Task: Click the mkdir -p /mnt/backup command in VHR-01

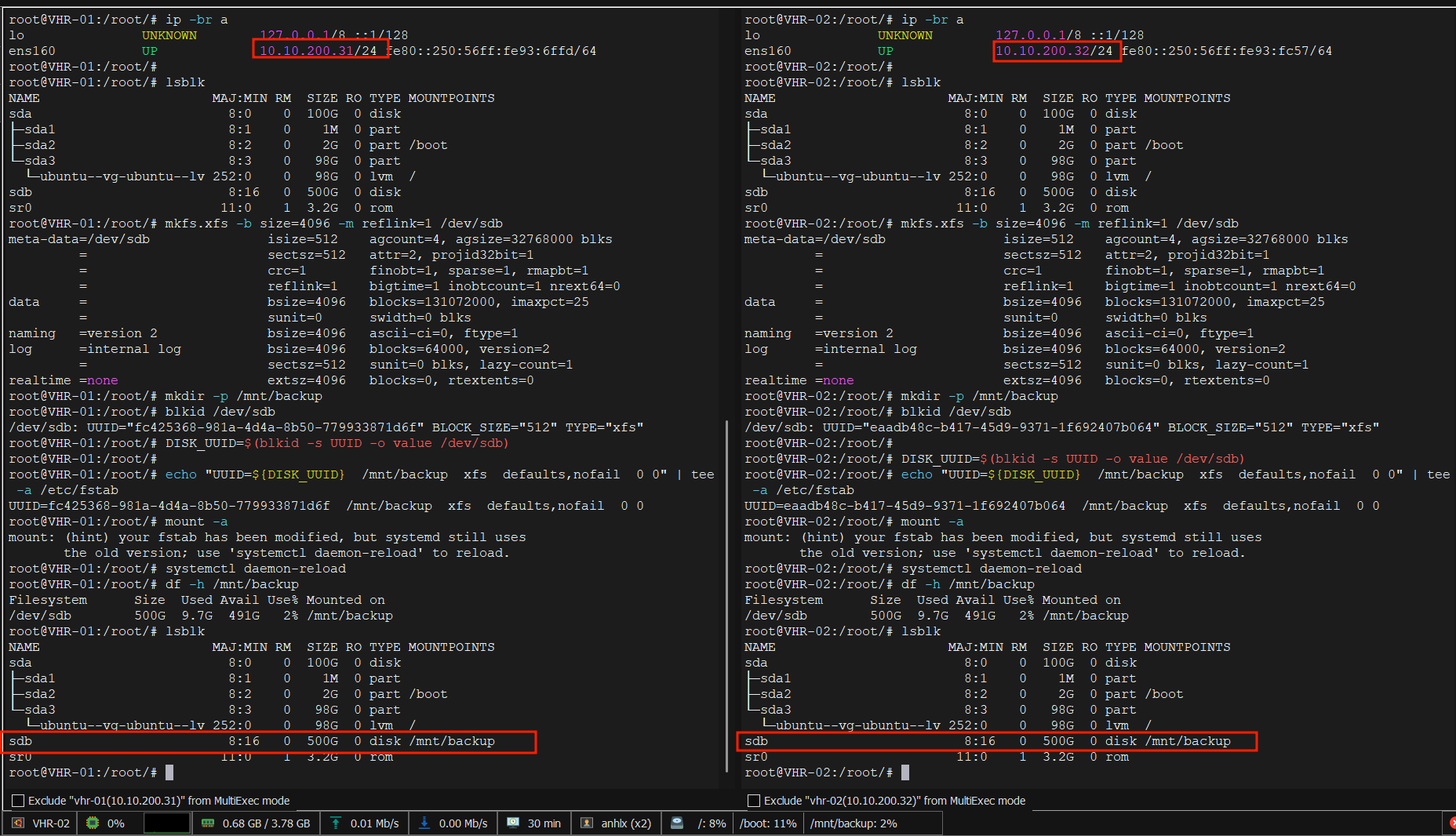Action: tap(244, 396)
